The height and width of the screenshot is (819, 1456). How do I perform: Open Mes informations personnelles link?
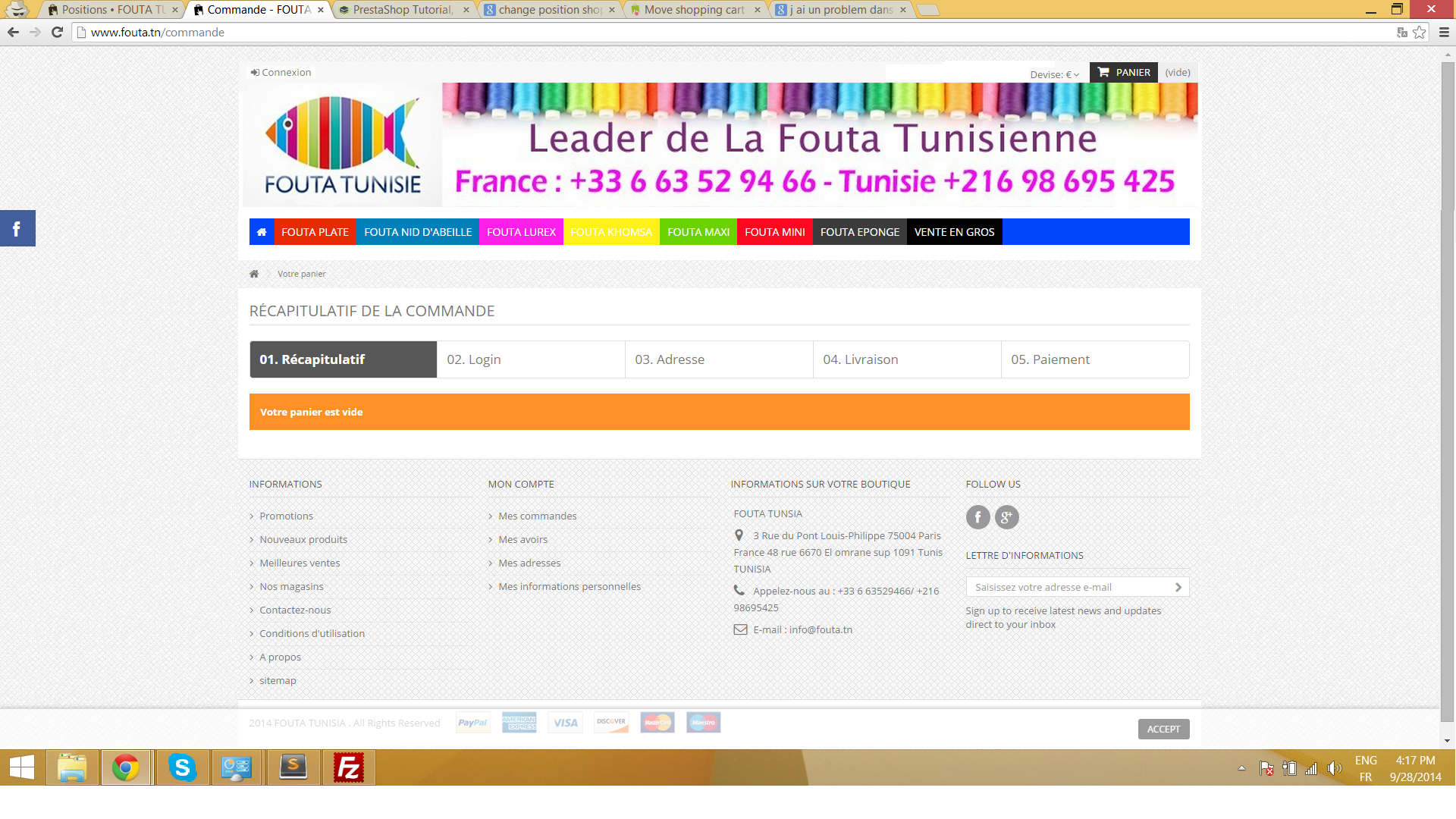(x=570, y=586)
